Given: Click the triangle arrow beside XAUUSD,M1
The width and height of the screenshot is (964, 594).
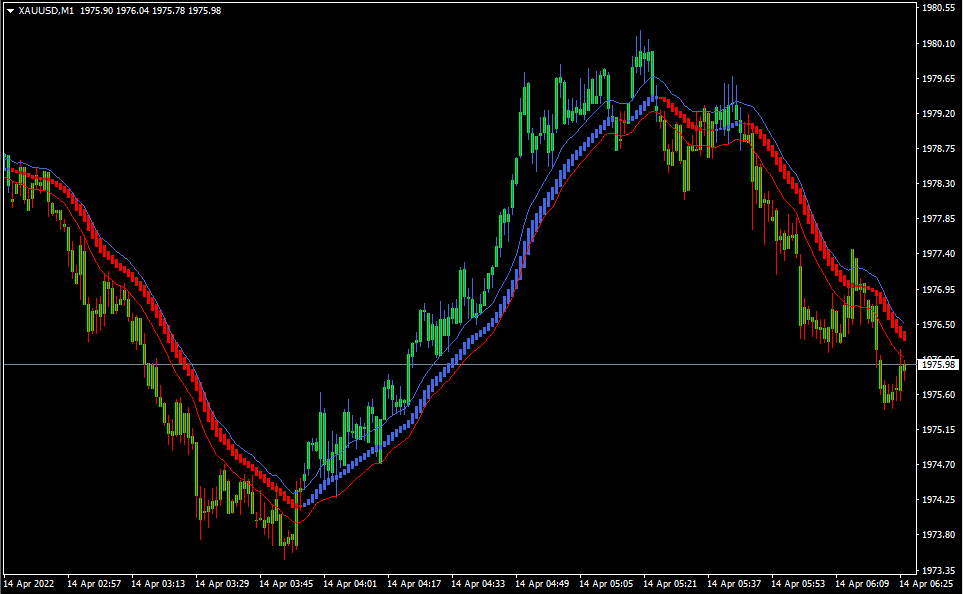Looking at the screenshot, I should pyautogui.click(x=10, y=10).
